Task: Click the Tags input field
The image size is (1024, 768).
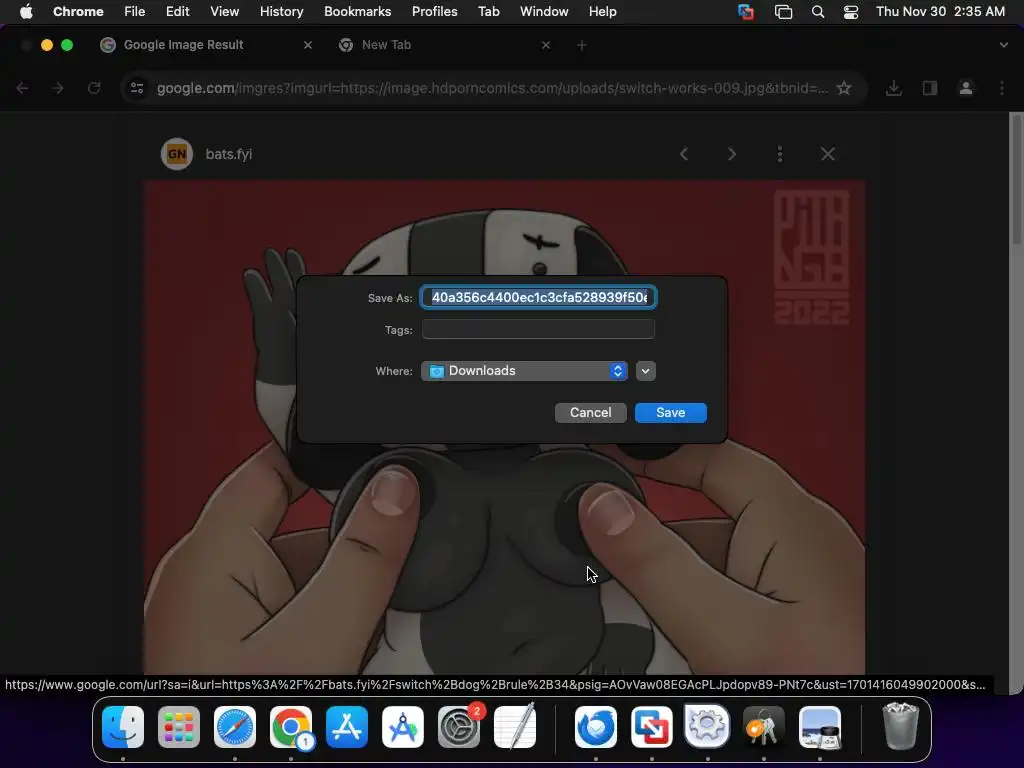Action: coord(538,329)
